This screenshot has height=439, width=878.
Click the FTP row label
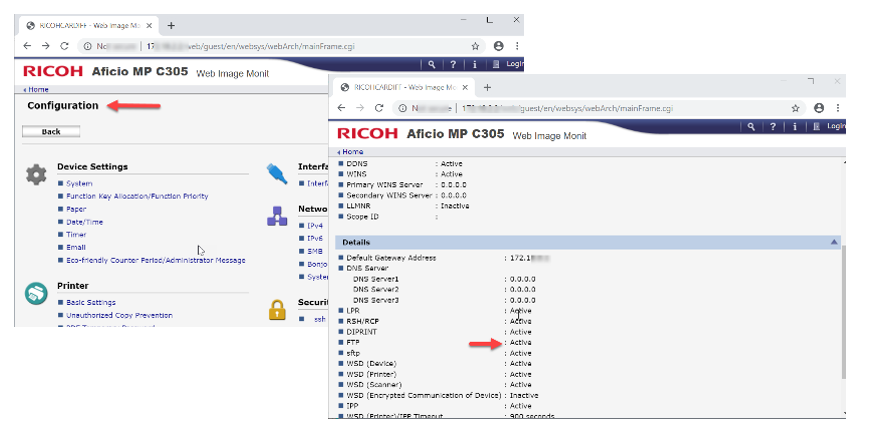(x=352, y=342)
